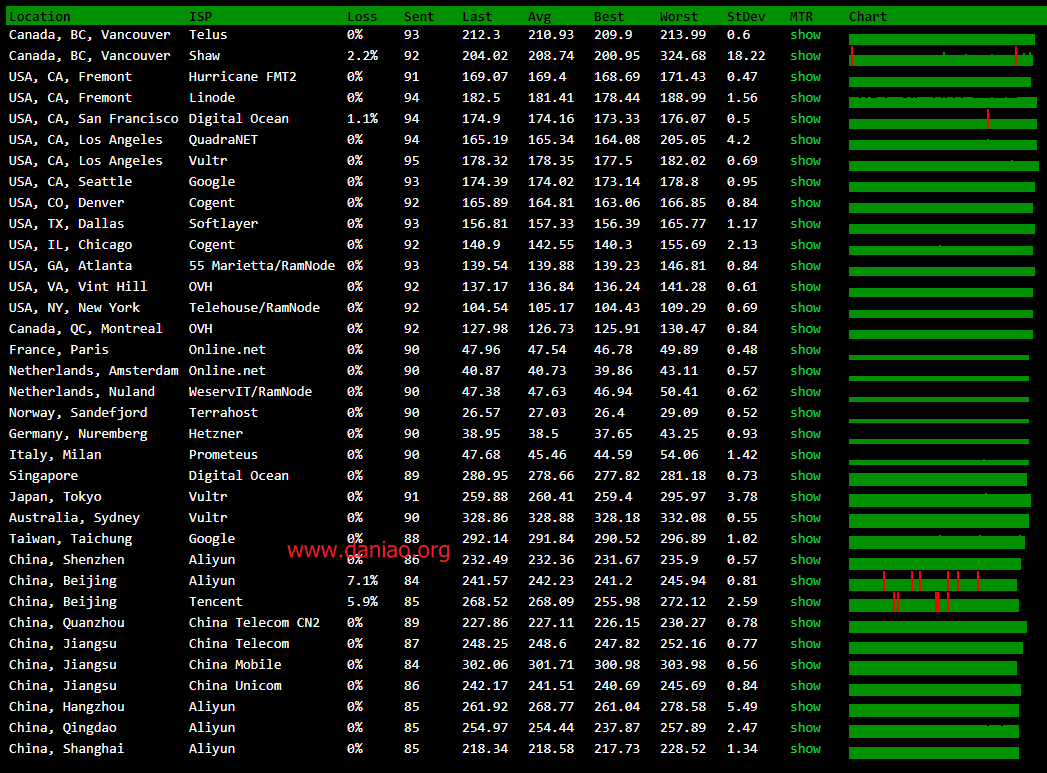Click the Sent column header

[419, 17]
